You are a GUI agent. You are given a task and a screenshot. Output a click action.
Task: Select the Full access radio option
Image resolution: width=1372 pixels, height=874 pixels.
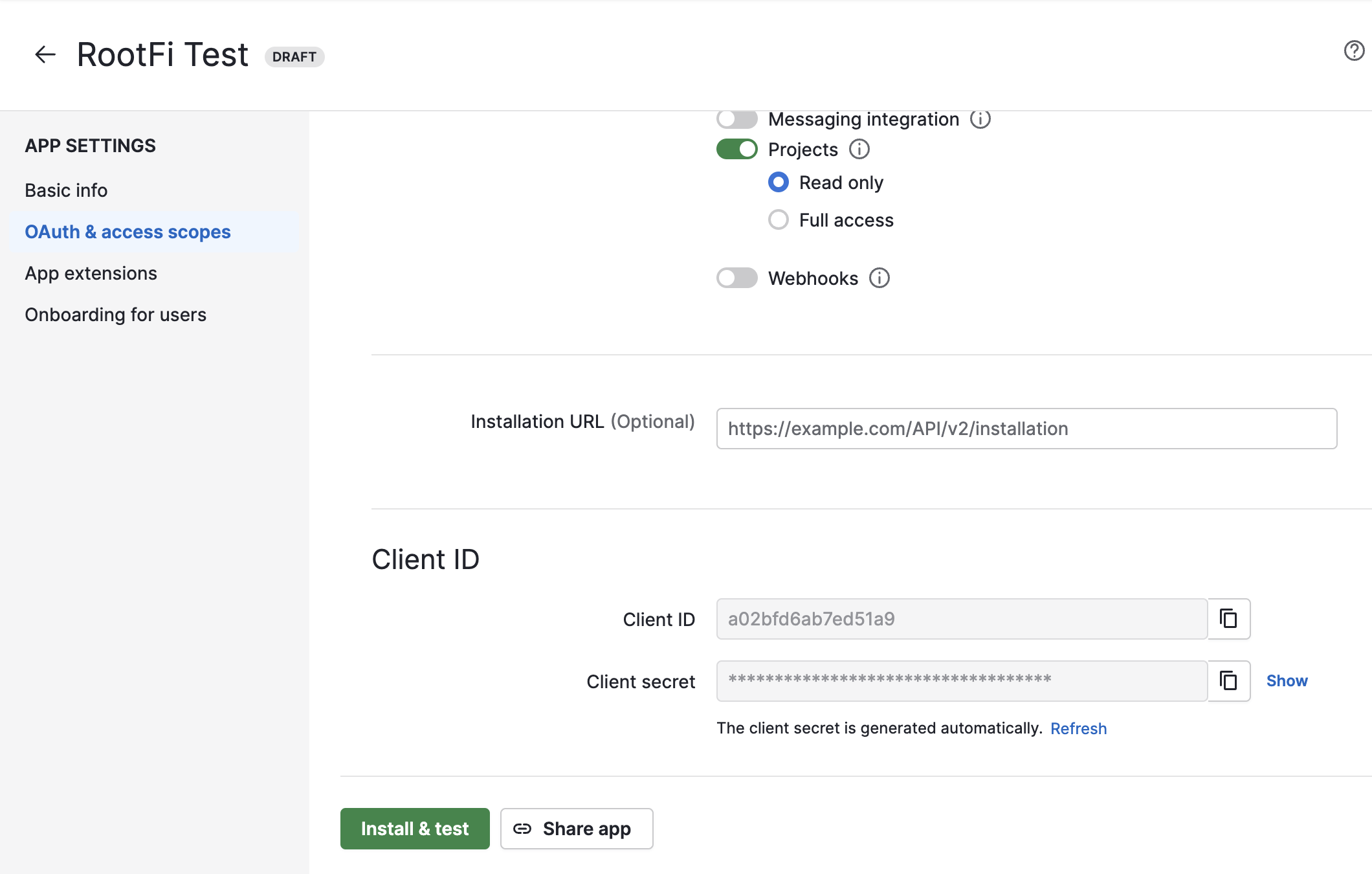[x=779, y=220]
